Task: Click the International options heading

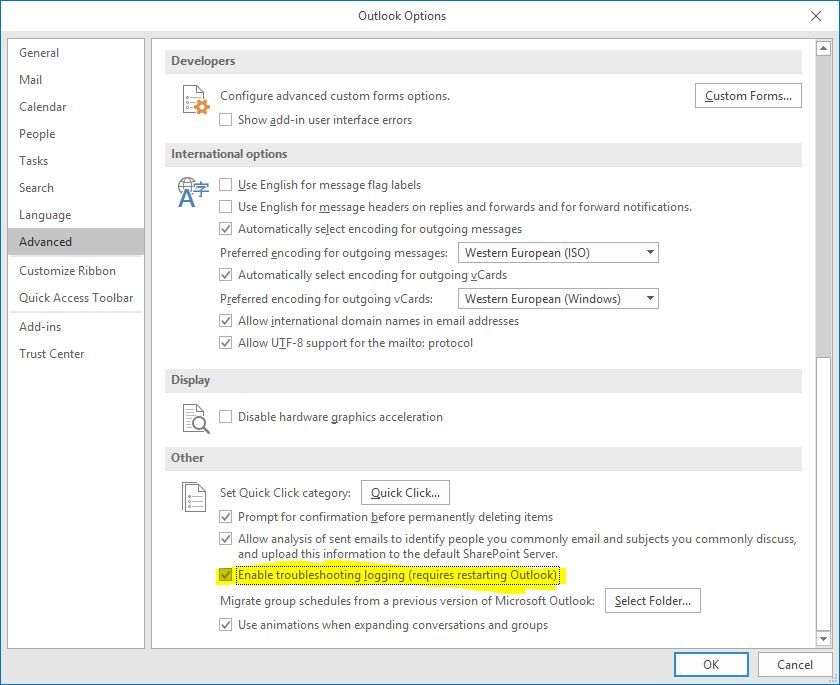Action: tap(229, 154)
